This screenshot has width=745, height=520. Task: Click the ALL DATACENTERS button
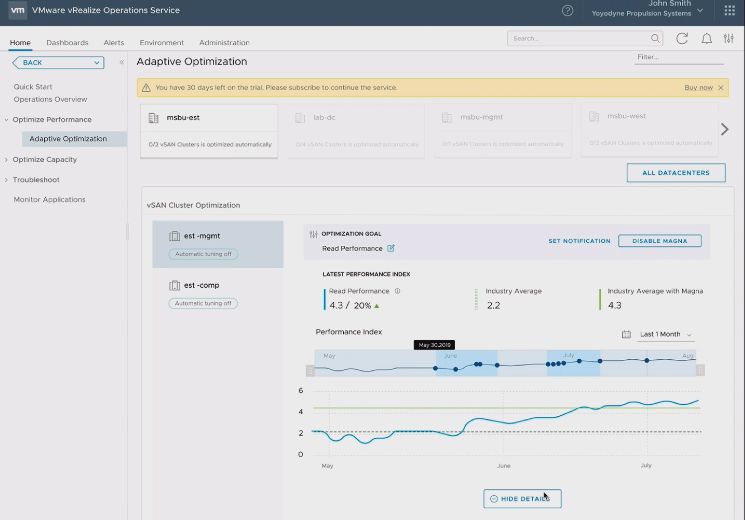(676, 173)
